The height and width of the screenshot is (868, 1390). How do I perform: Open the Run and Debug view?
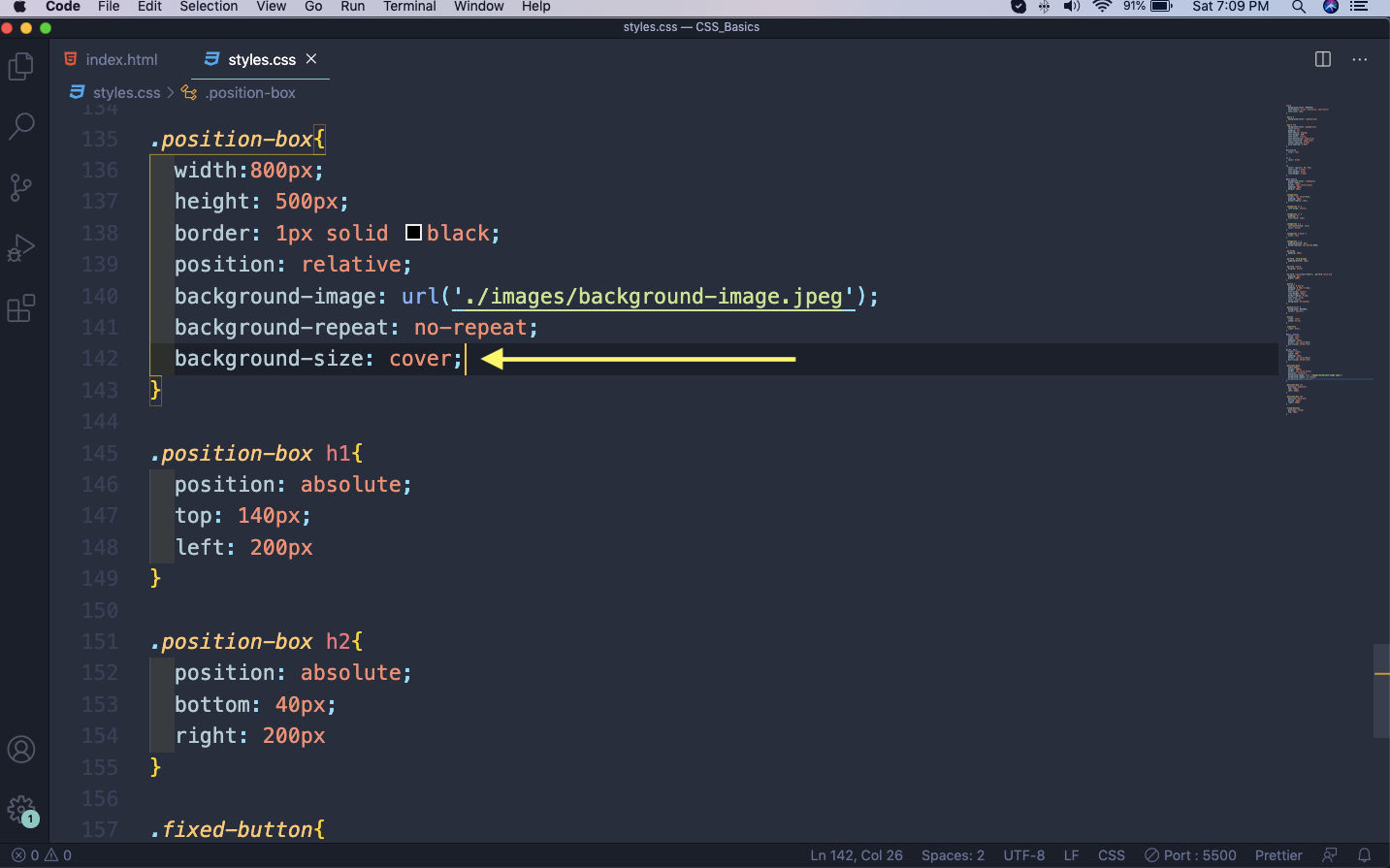20,248
